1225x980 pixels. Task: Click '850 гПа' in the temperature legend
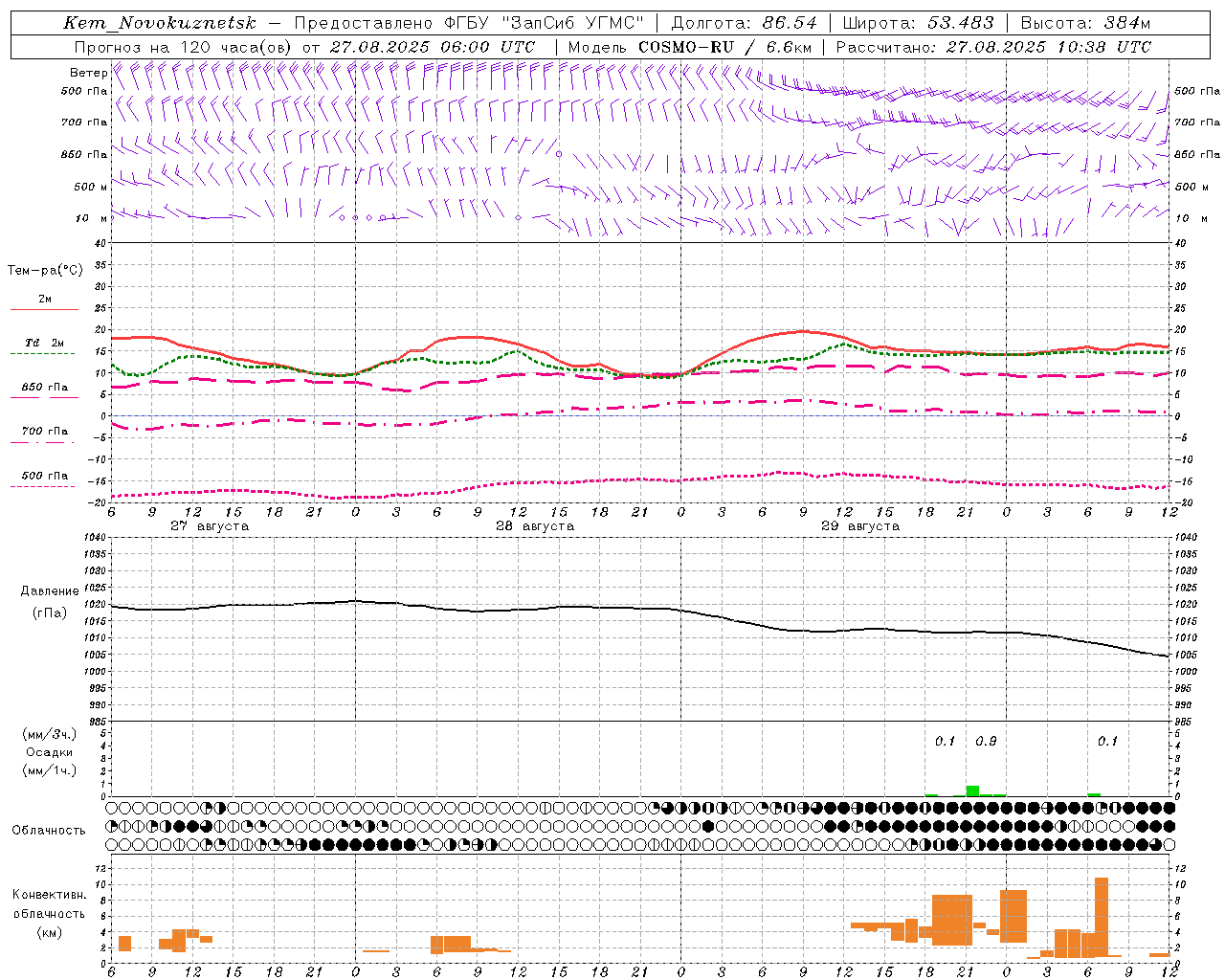(x=45, y=388)
